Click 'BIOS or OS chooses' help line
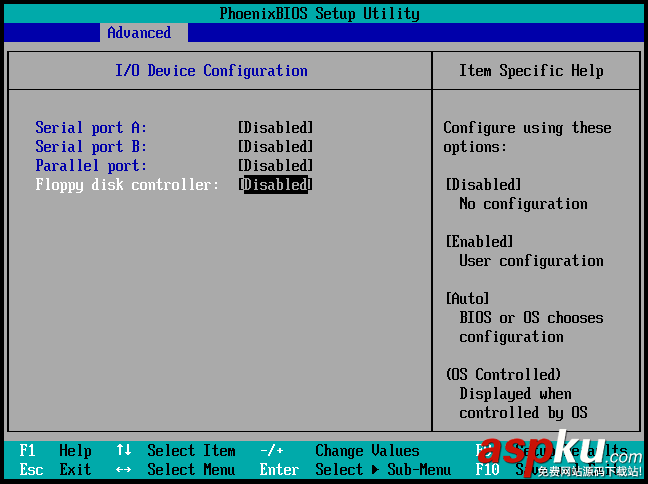 click(x=531, y=317)
